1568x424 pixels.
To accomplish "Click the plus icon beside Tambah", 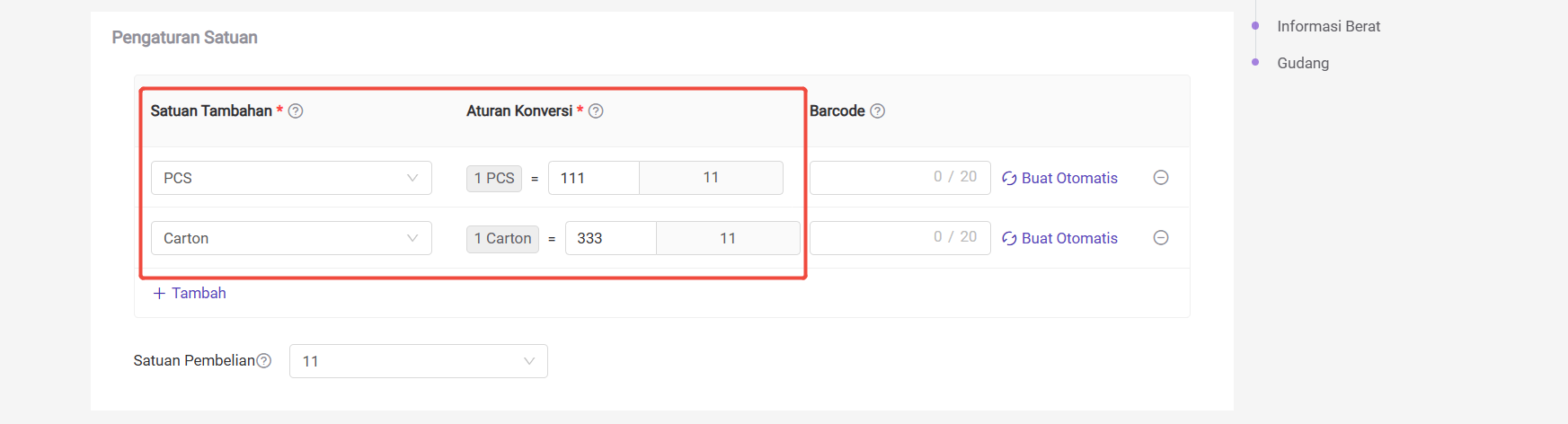I will tap(159, 294).
